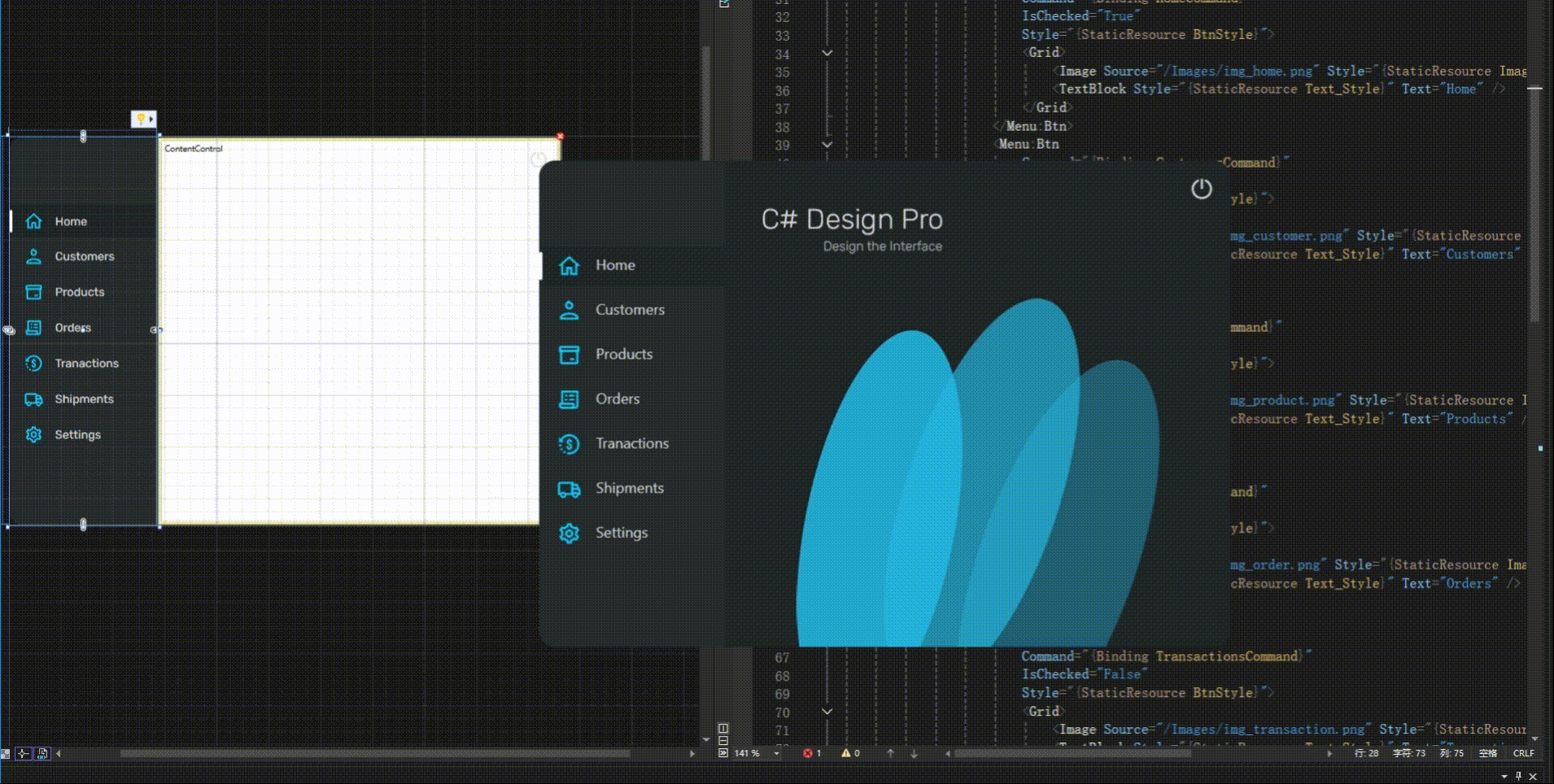The image size is (1554, 784).
Task: Click the top margin handle of selected panel
Action: tap(83, 137)
